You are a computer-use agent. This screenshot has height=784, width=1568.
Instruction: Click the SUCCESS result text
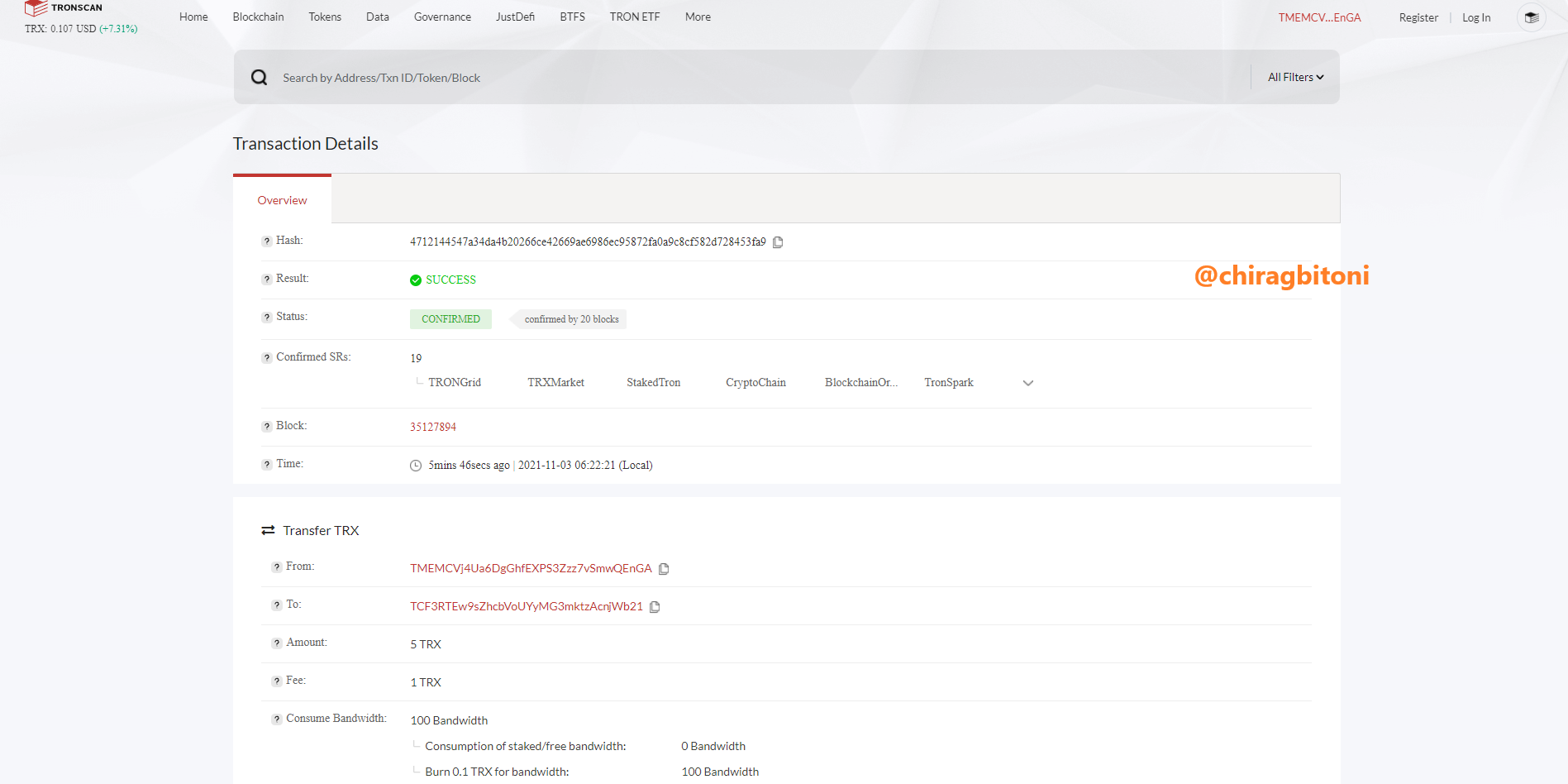(450, 280)
